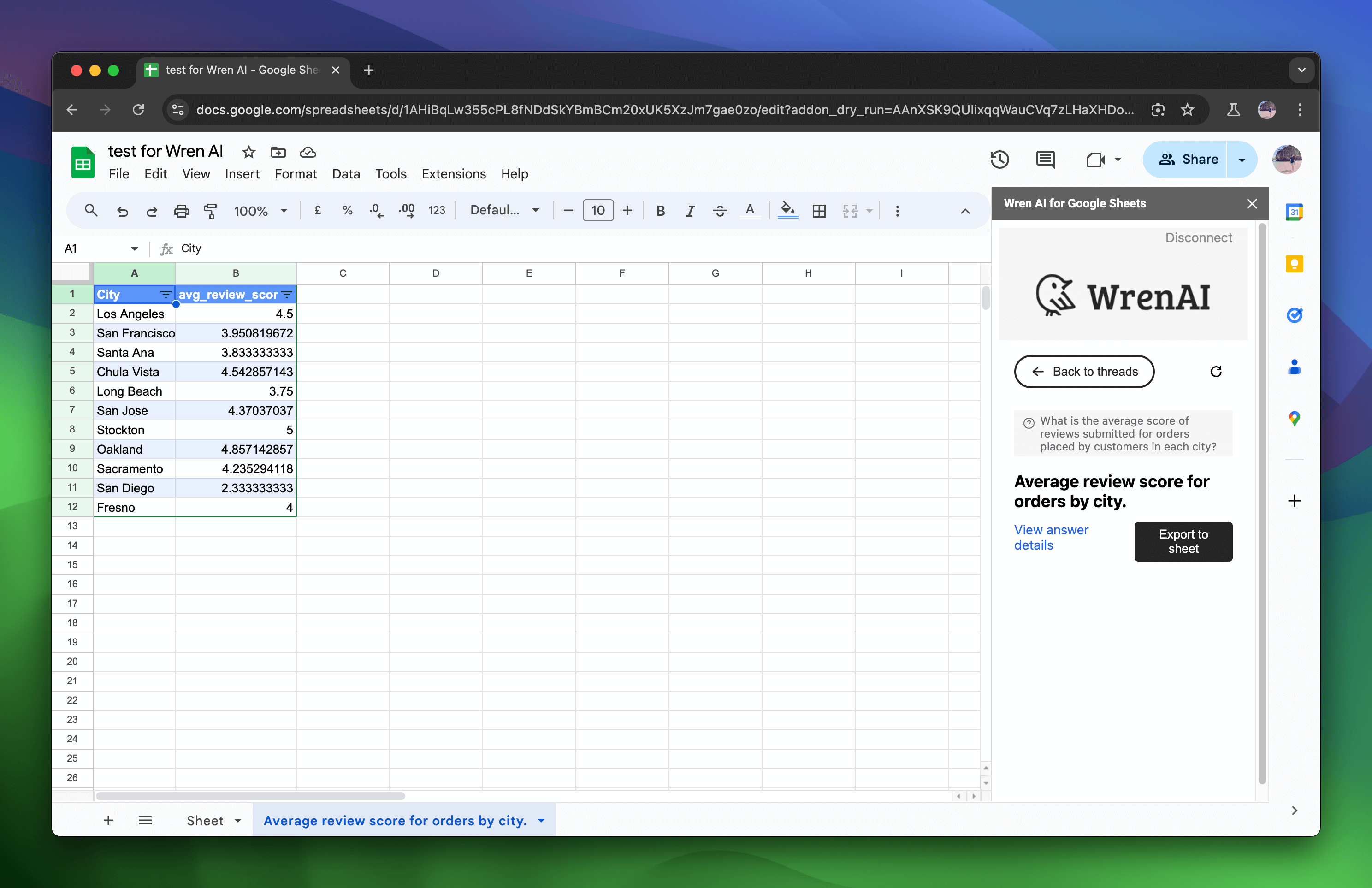This screenshot has height=888, width=1372.
Task: Collapse the menus with the chevron
Action: pos(965,211)
